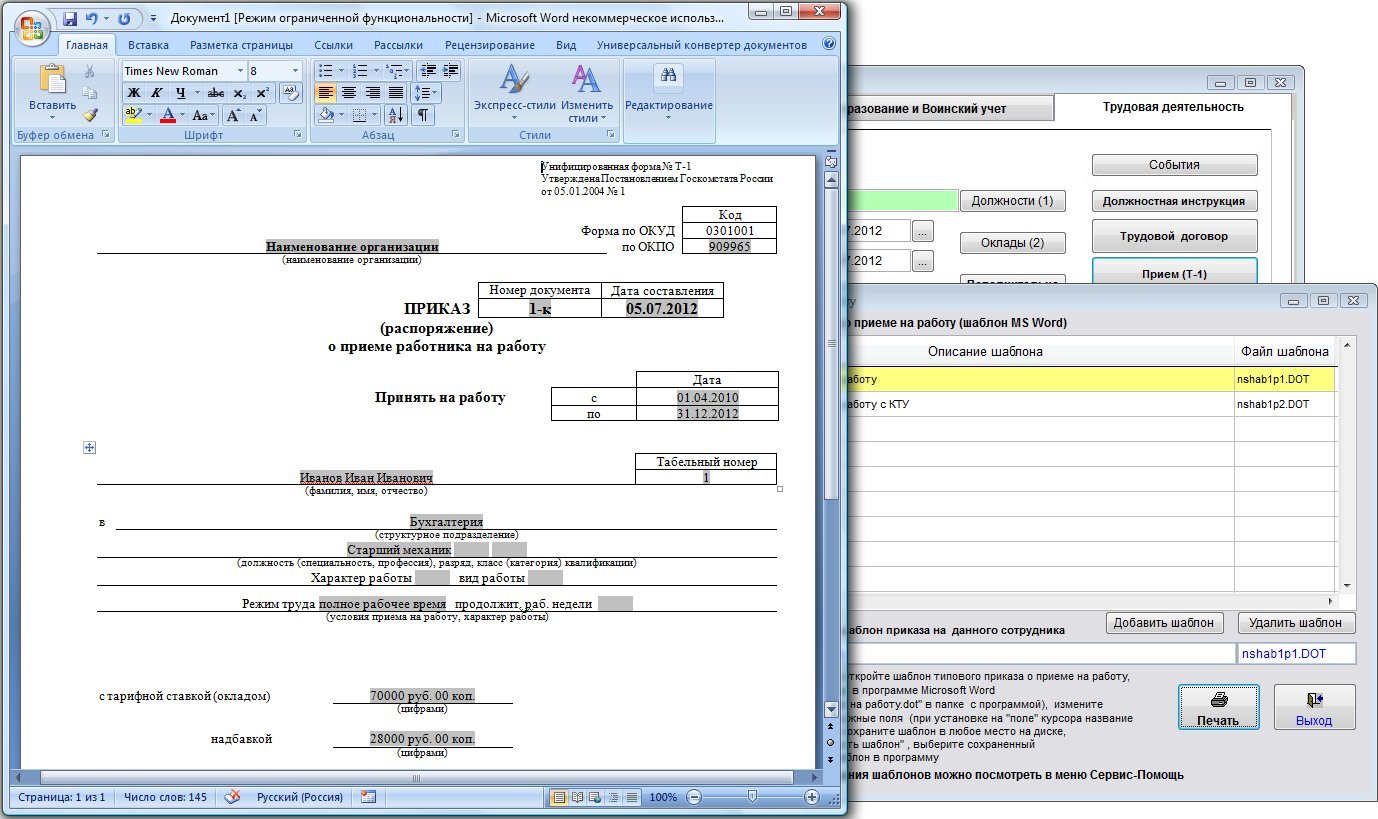
Task: Switch to the Вставка ribbon tab
Action: 148,45
